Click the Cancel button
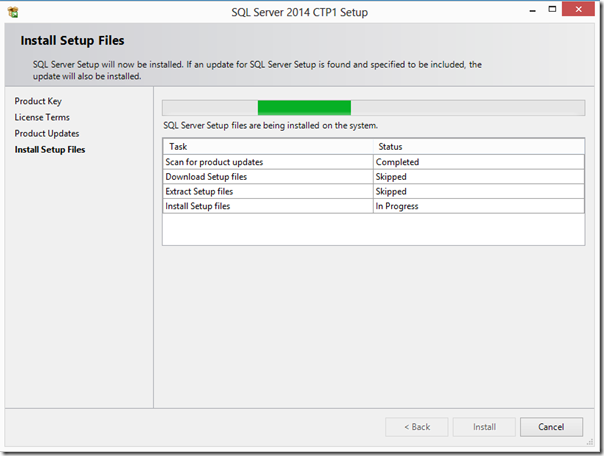Viewport: 604px width, 456px height. point(551,427)
